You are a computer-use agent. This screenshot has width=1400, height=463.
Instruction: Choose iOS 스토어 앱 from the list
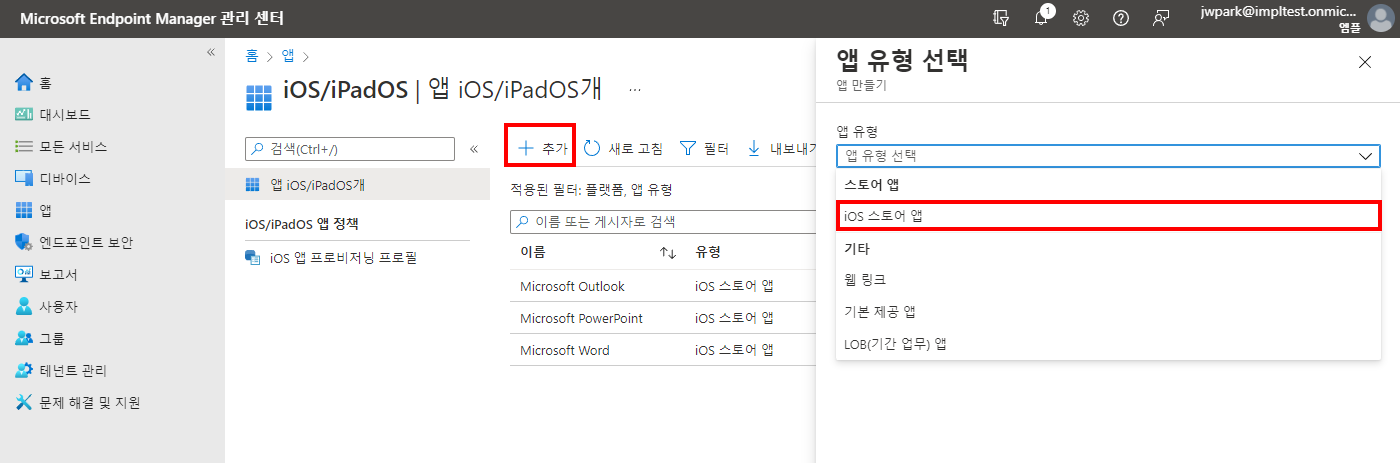[x=1108, y=216]
